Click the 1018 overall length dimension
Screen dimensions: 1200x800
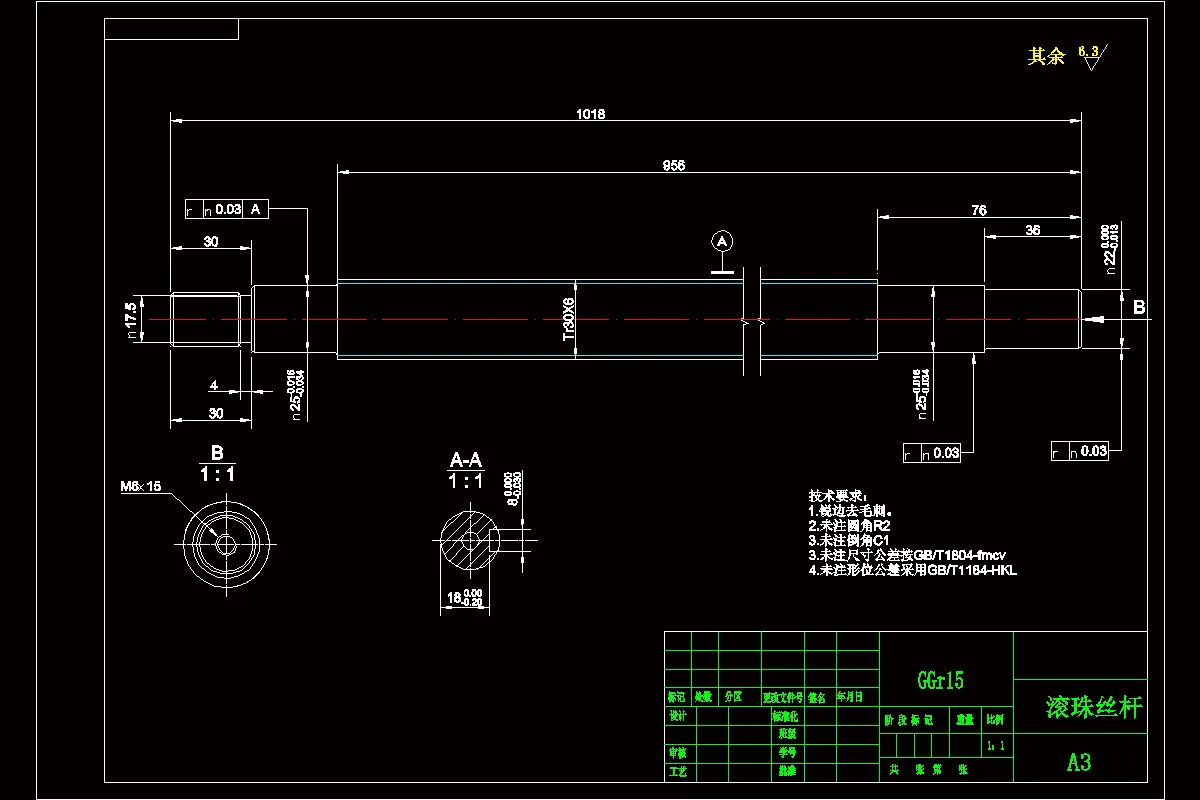pyautogui.click(x=590, y=114)
